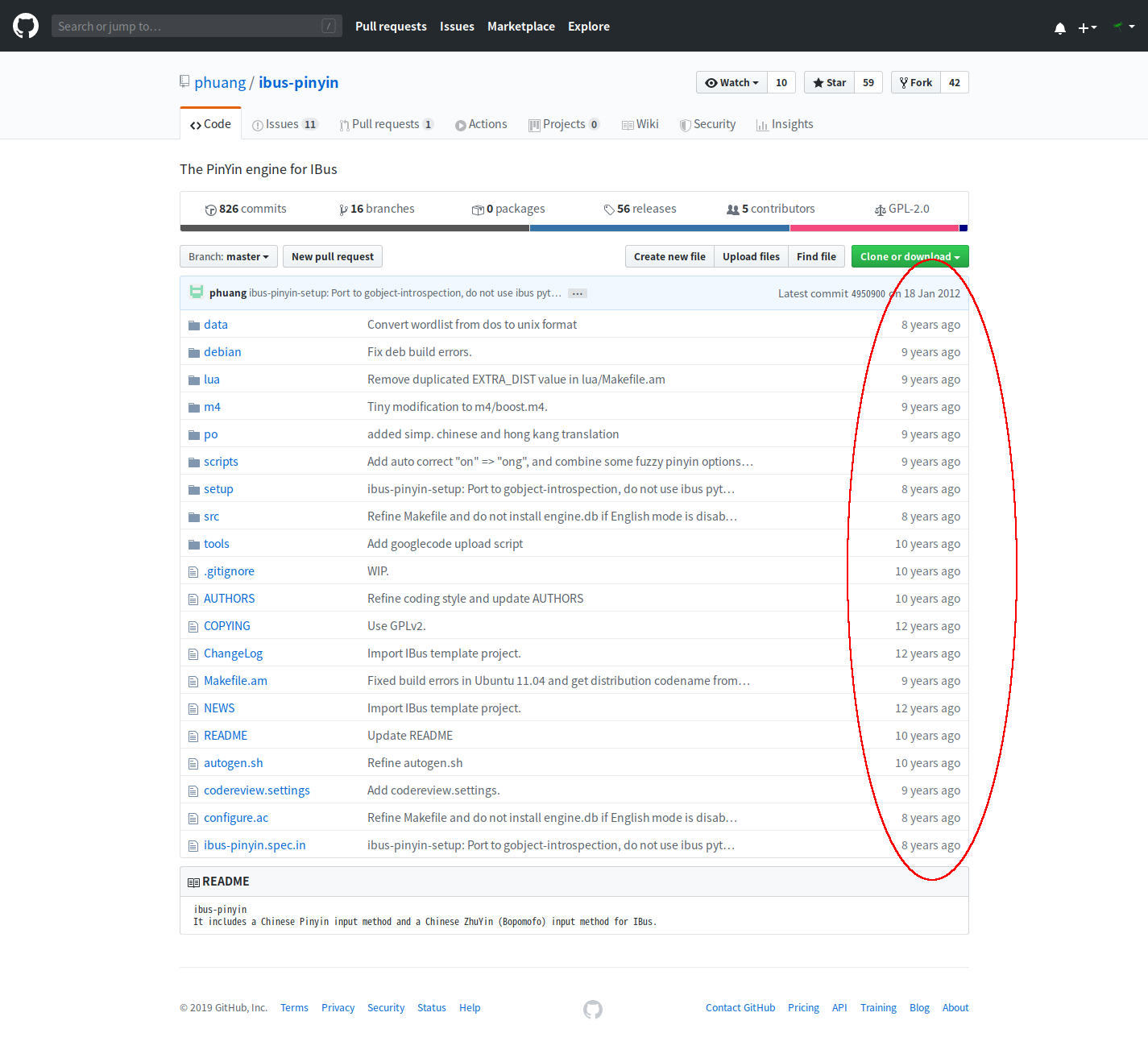Open Pull requests in top navigation
1148x1058 pixels.
(x=391, y=27)
